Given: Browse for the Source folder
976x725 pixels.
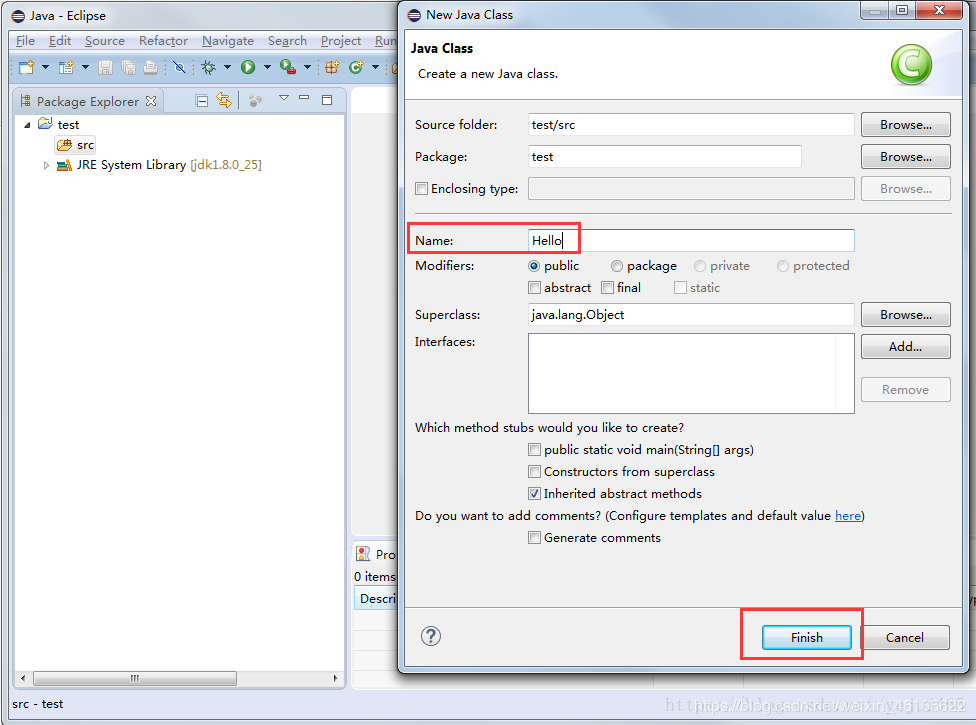Looking at the screenshot, I should [906, 124].
